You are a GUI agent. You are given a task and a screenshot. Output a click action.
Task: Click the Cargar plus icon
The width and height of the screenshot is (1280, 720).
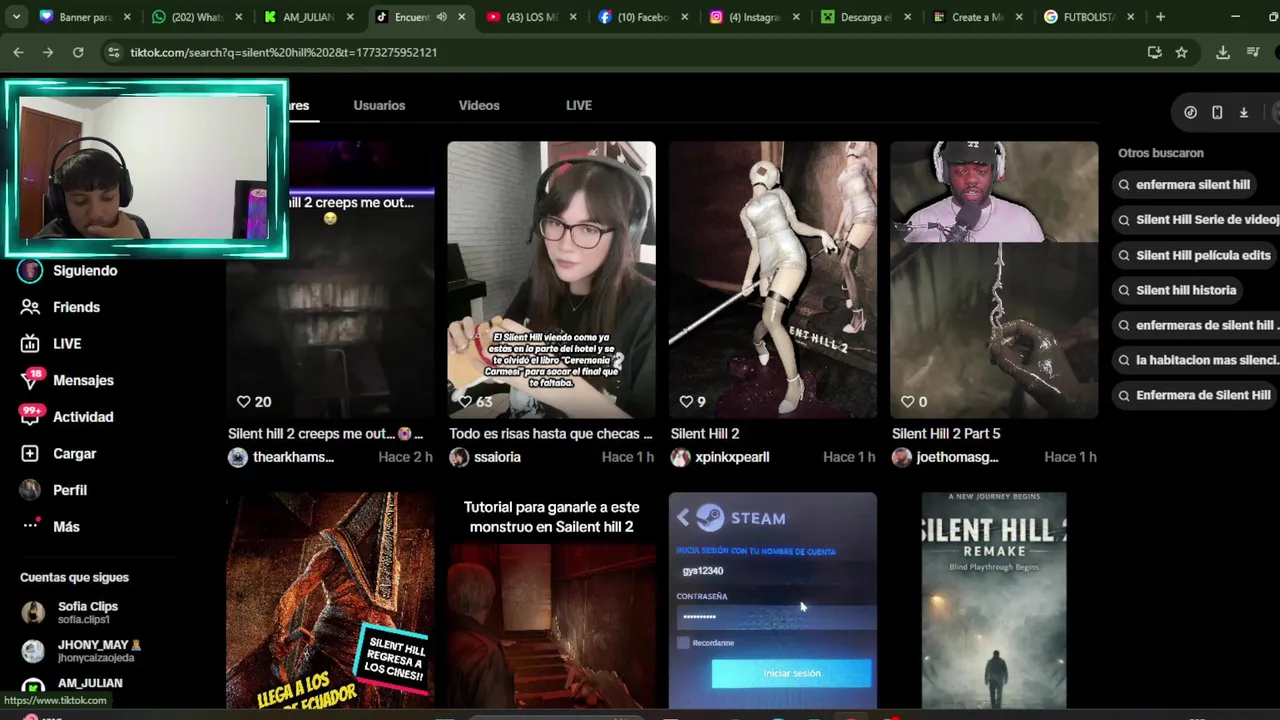click(31, 453)
